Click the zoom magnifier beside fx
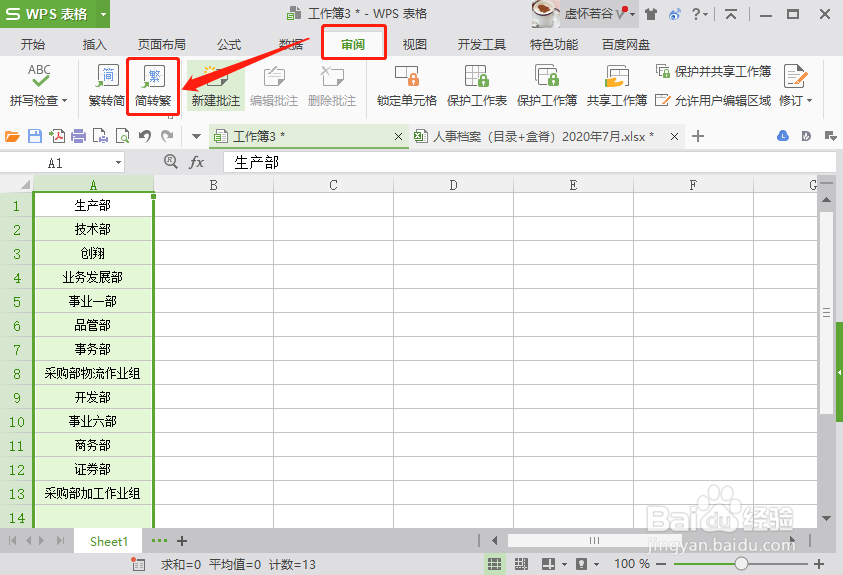This screenshot has width=843, height=575. (x=170, y=161)
